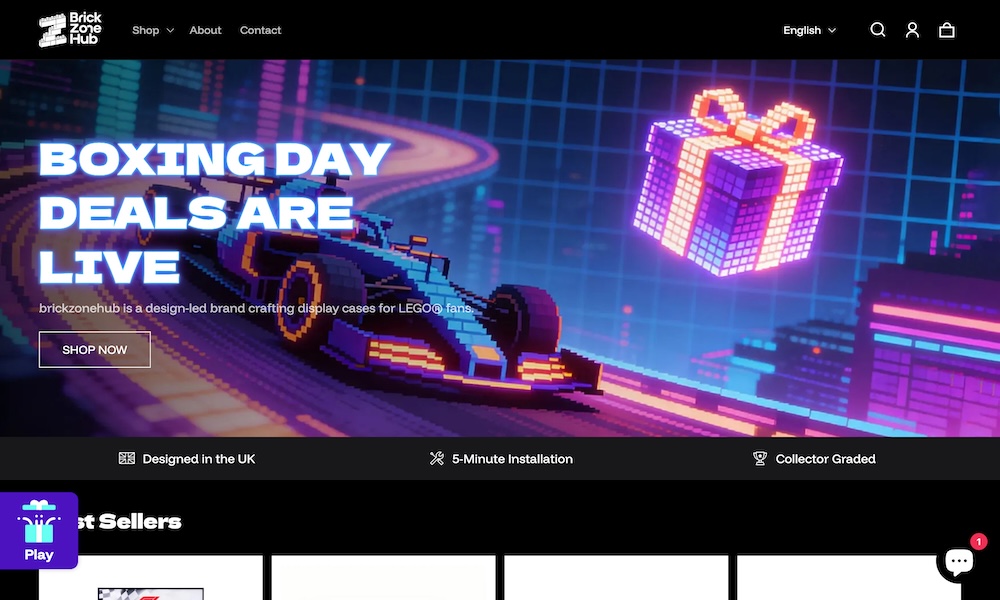This screenshot has height=600, width=1000.
Task: Click the tools installation icon
Action: (x=437, y=458)
